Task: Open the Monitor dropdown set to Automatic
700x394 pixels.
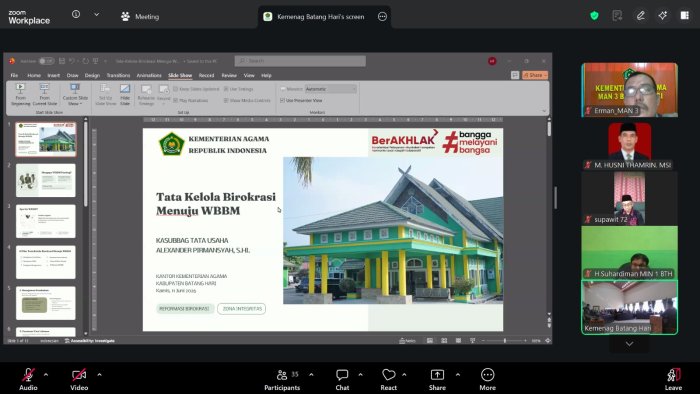Action: point(331,89)
